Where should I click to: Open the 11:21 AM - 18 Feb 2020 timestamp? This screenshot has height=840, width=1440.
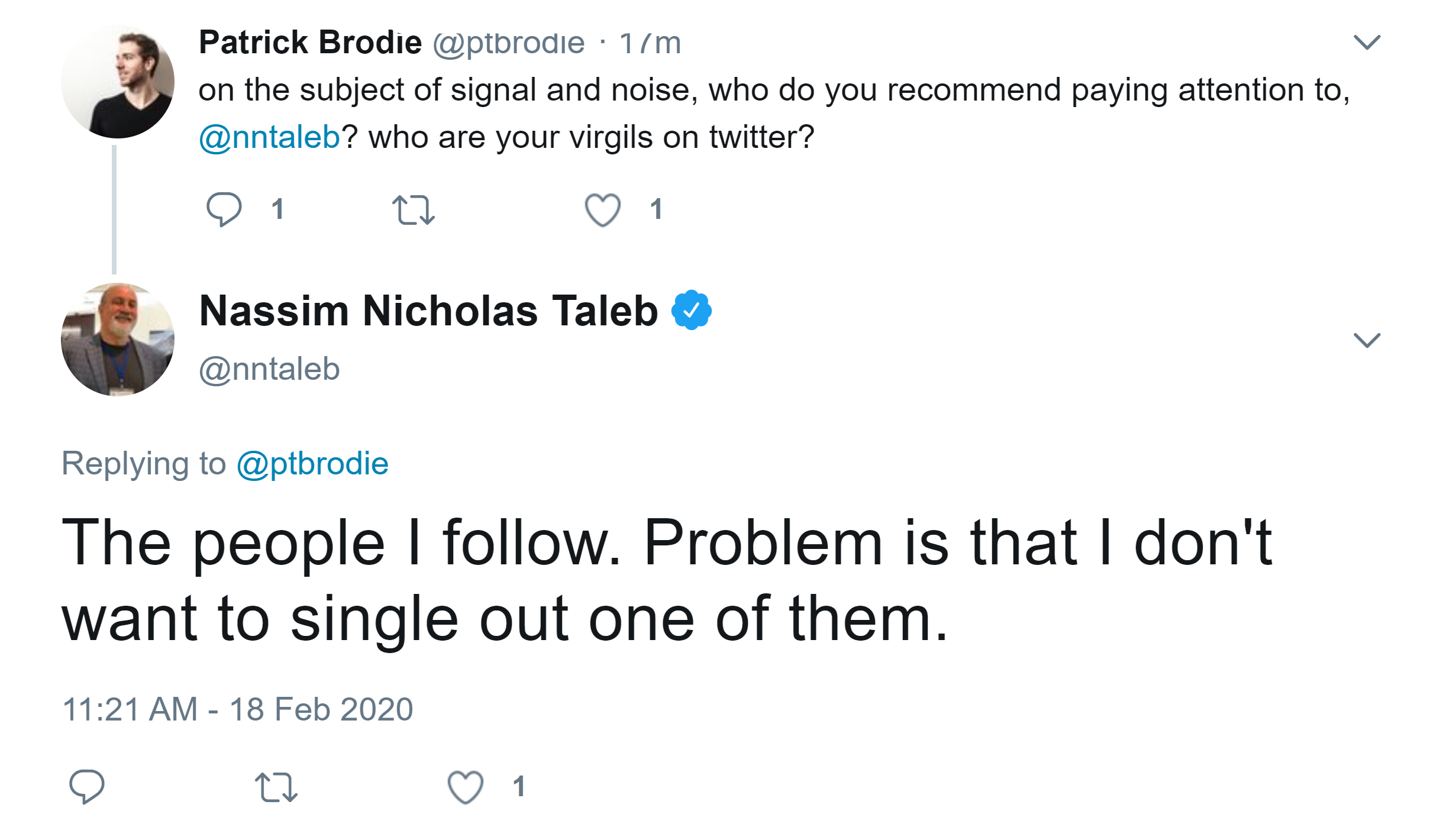(238, 709)
